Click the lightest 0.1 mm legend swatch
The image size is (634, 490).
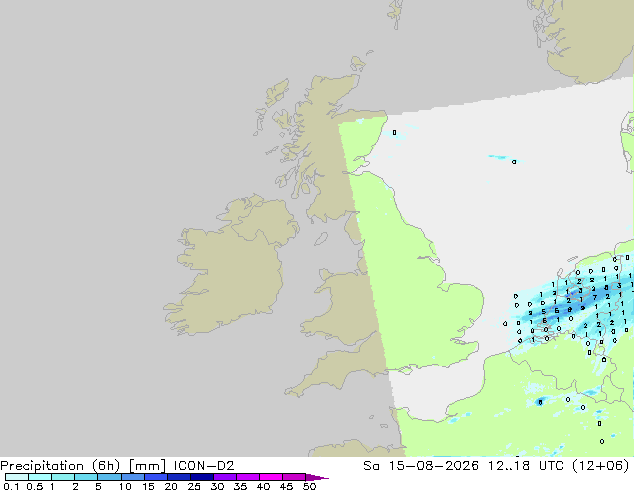pos(17,477)
